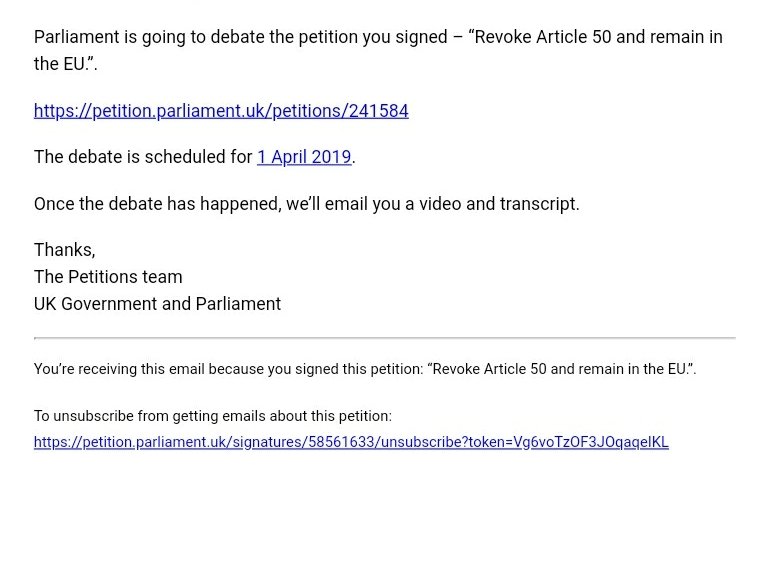Click the 1 April 2019 date link
Image resolution: width=767 pixels, height=571 pixels.
pos(304,157)
